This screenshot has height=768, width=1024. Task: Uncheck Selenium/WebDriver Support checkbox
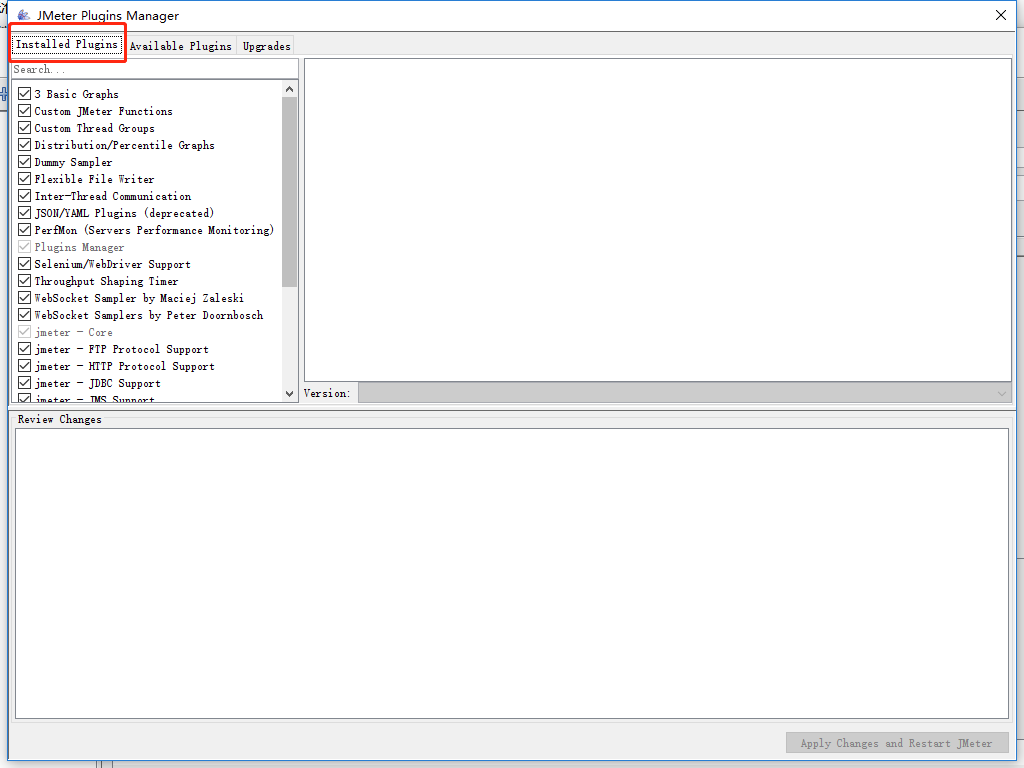pyautogui.click(x=24, y=263)
